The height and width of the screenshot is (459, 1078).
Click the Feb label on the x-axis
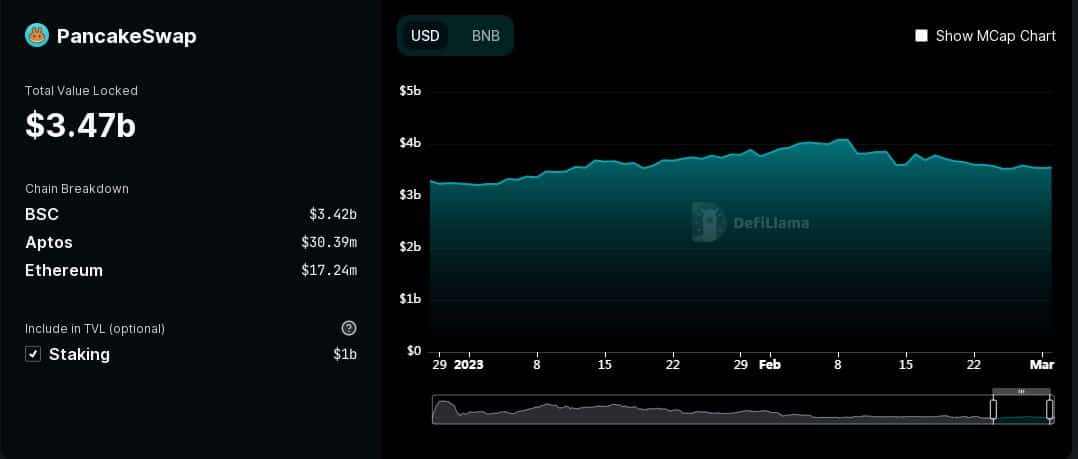click(769, 365)
